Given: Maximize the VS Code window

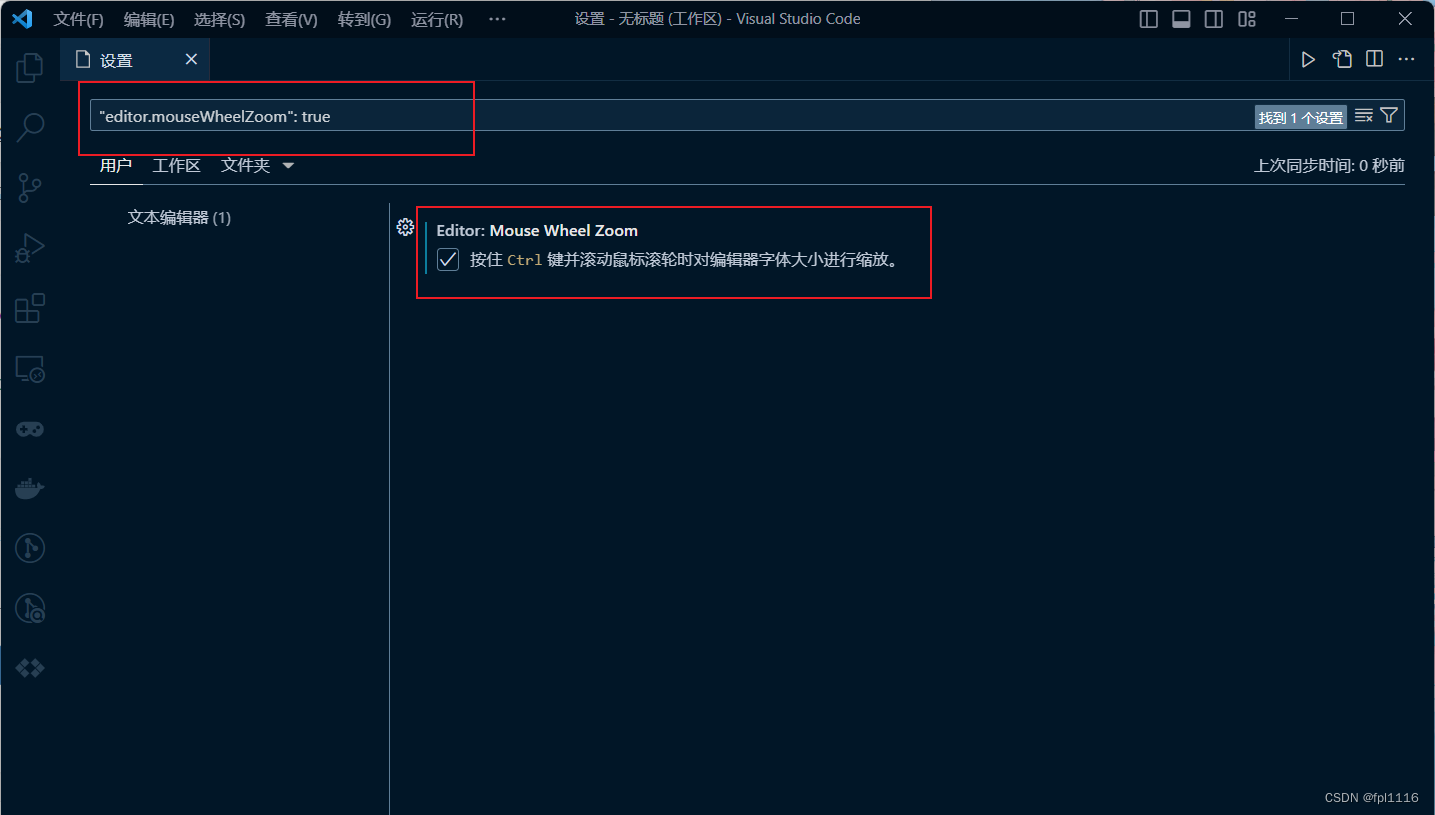Looking at the screenshot, I should coord(1347,19).
